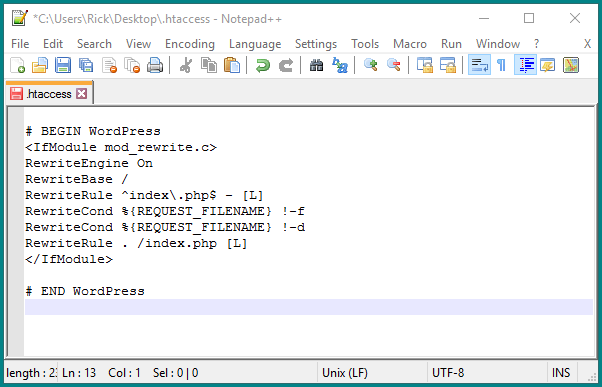This screenshot has height=387, width=602.
Task: Open the Run menu
Action: pyautogui.click(x=451, y=44)
